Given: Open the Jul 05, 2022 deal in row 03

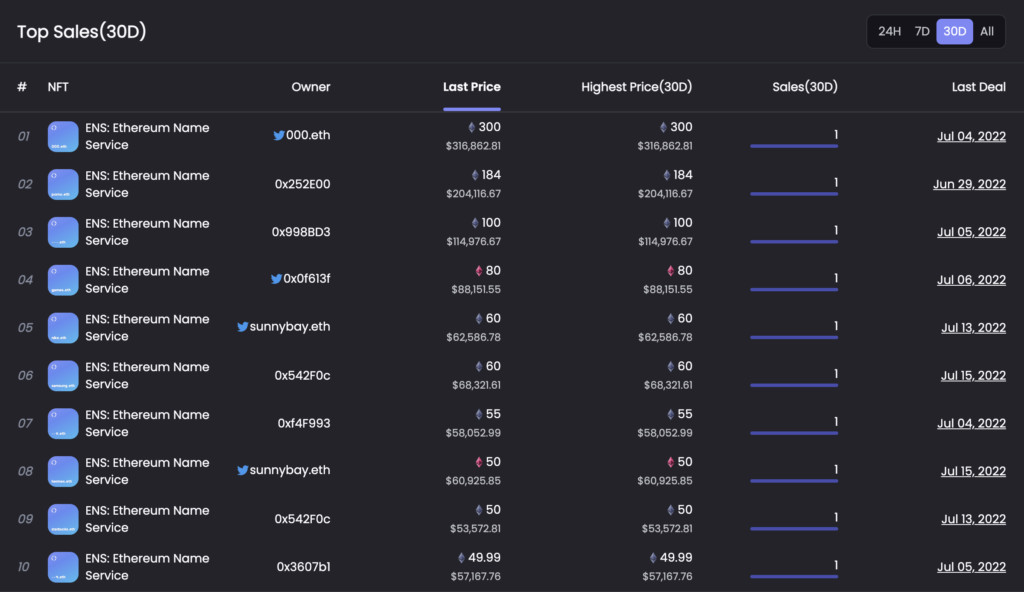Looking at the screenshot, I should click(x=971, y=232).
